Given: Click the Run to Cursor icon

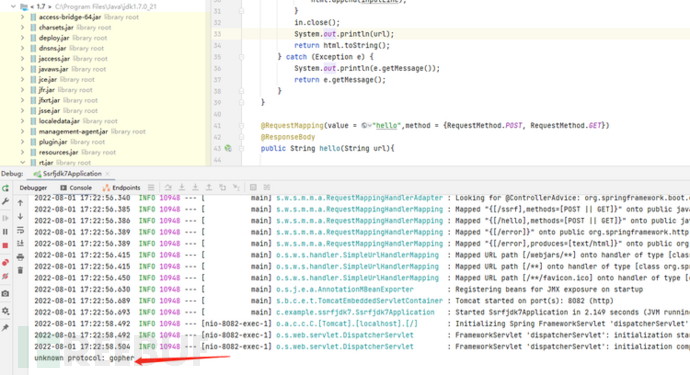Looking at the screenshot, I should click(x=236, y=188).
